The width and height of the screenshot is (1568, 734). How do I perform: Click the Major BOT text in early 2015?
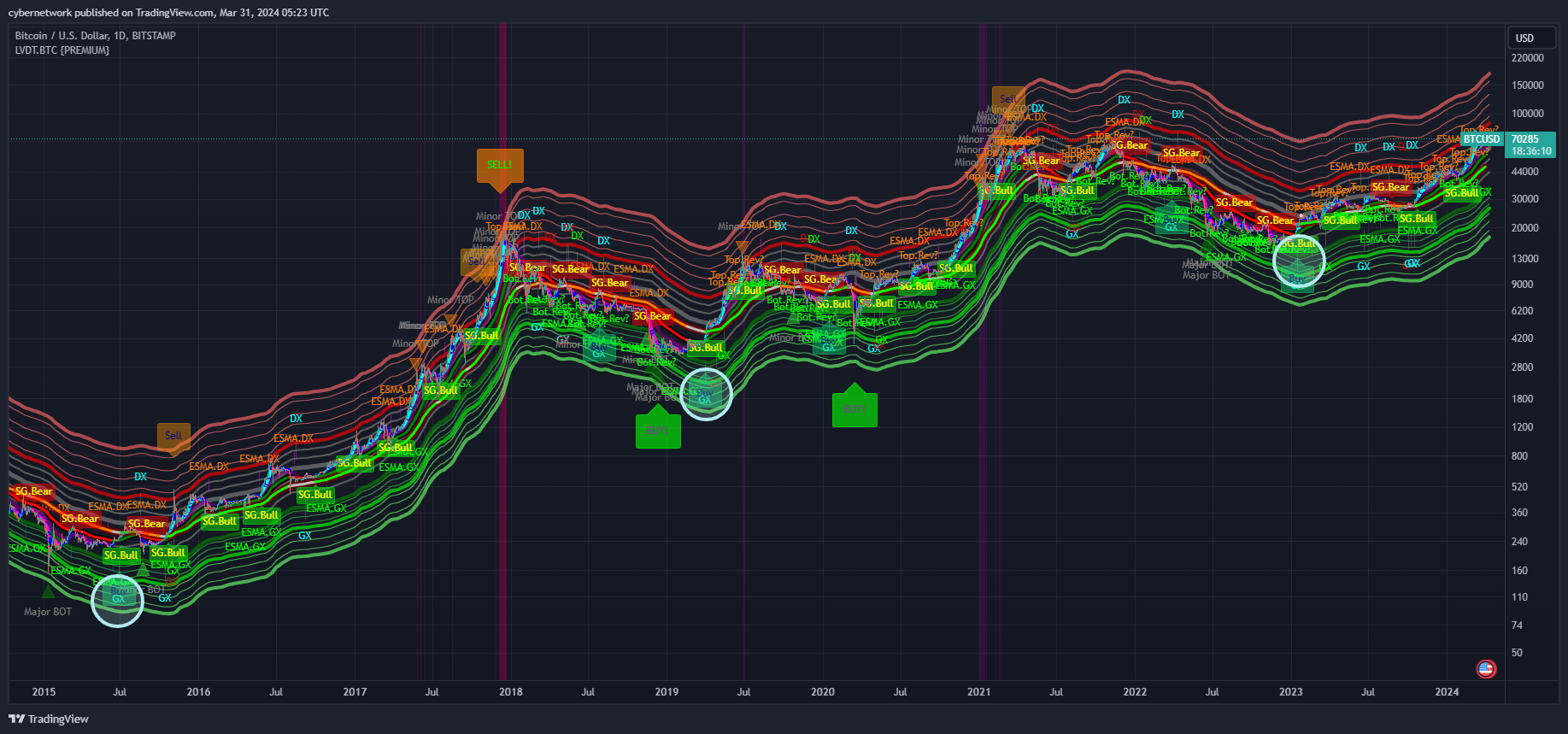tap(48, 612)
